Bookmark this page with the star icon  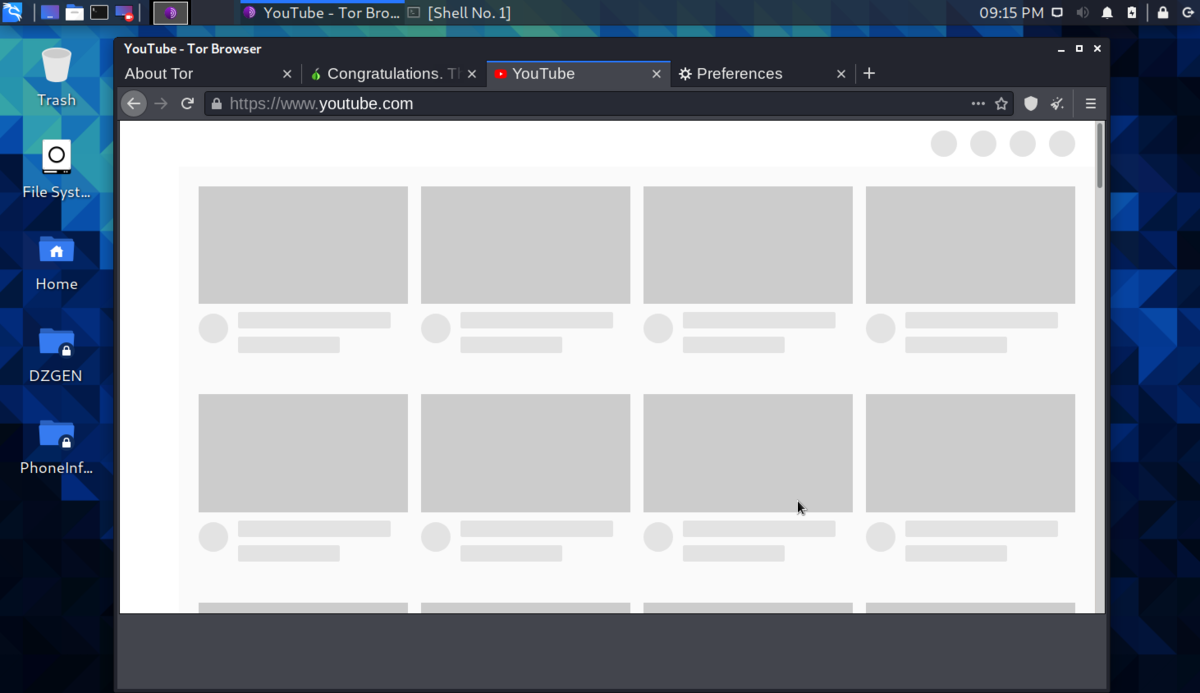point(1001,104)
